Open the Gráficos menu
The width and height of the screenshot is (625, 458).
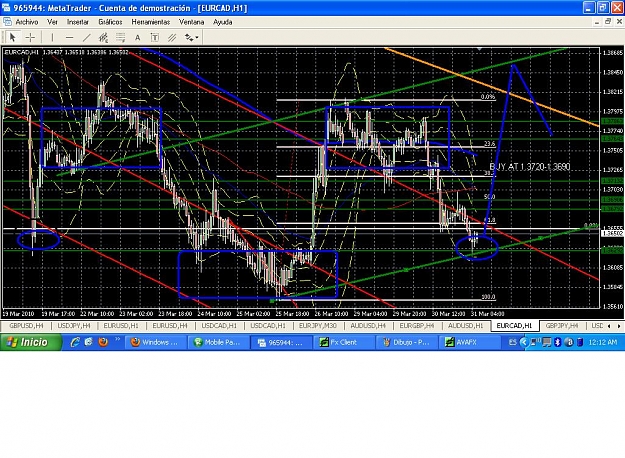[x=110, y=22]
